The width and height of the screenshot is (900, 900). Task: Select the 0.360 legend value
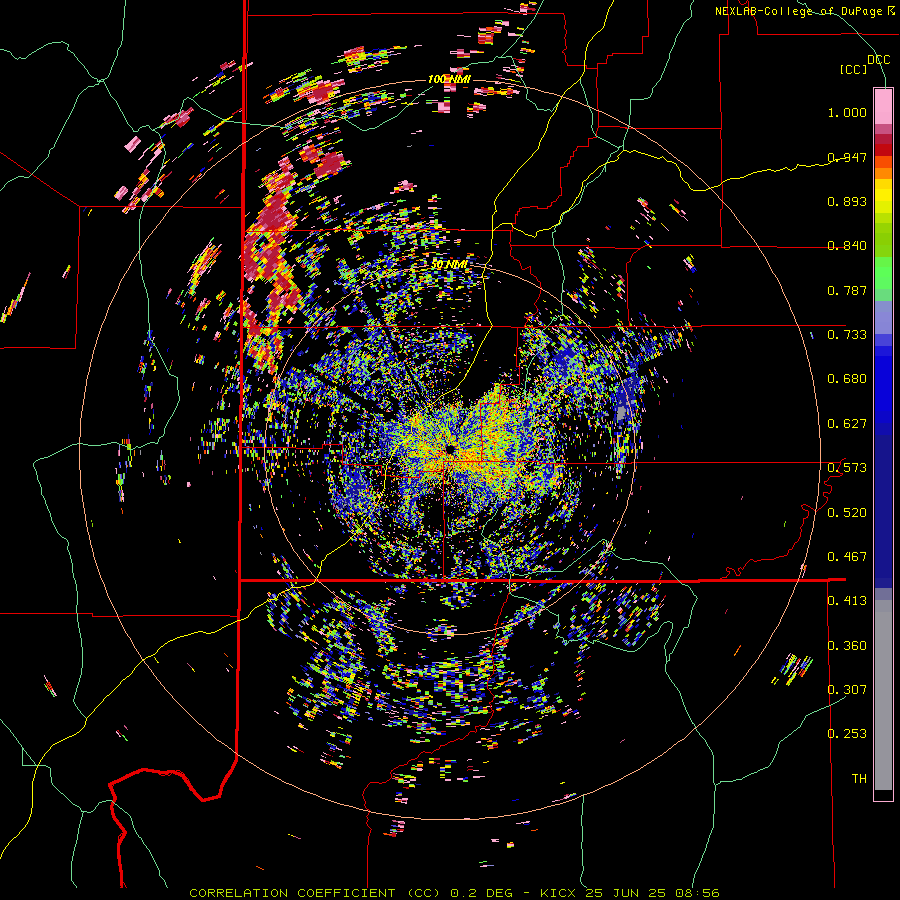847,646
